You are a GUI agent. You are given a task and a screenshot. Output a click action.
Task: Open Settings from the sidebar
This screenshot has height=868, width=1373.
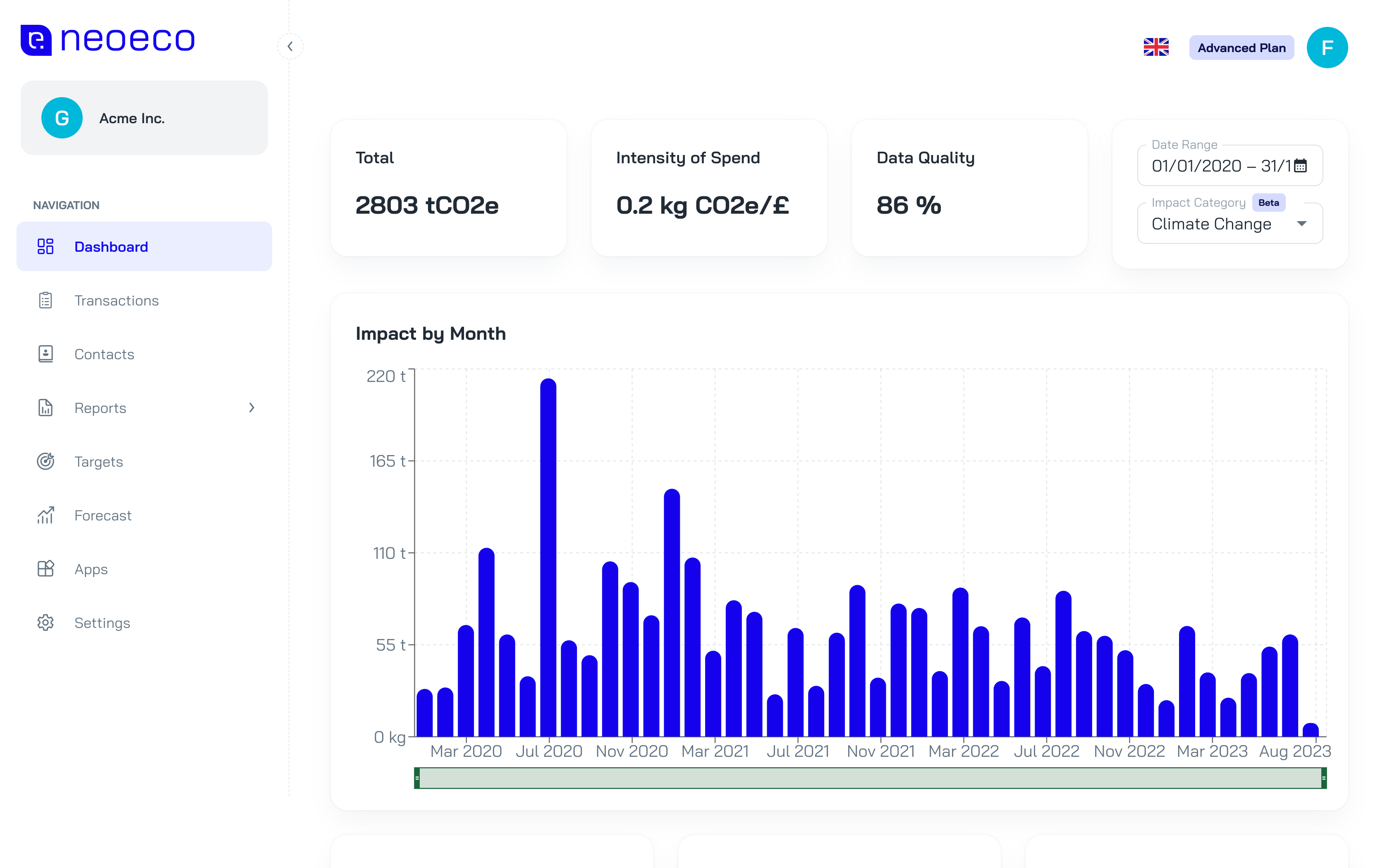(x=144, y=622)
